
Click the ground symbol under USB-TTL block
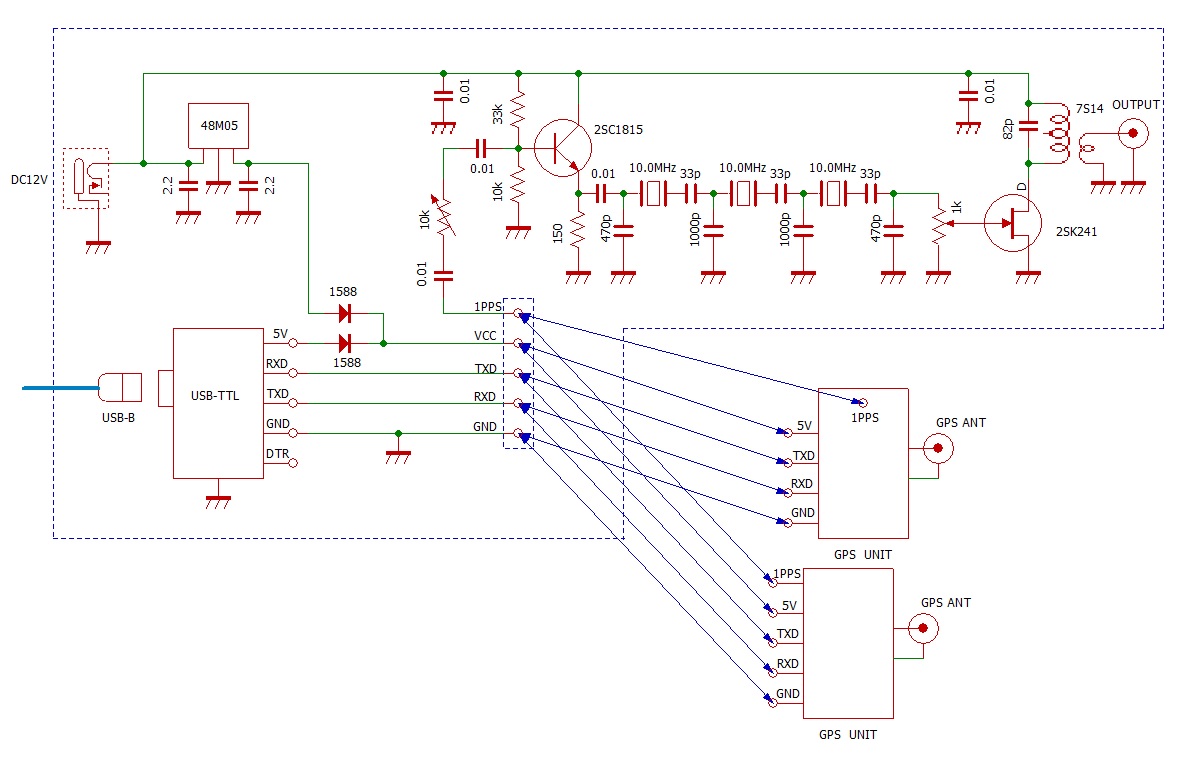coord(218,501)
